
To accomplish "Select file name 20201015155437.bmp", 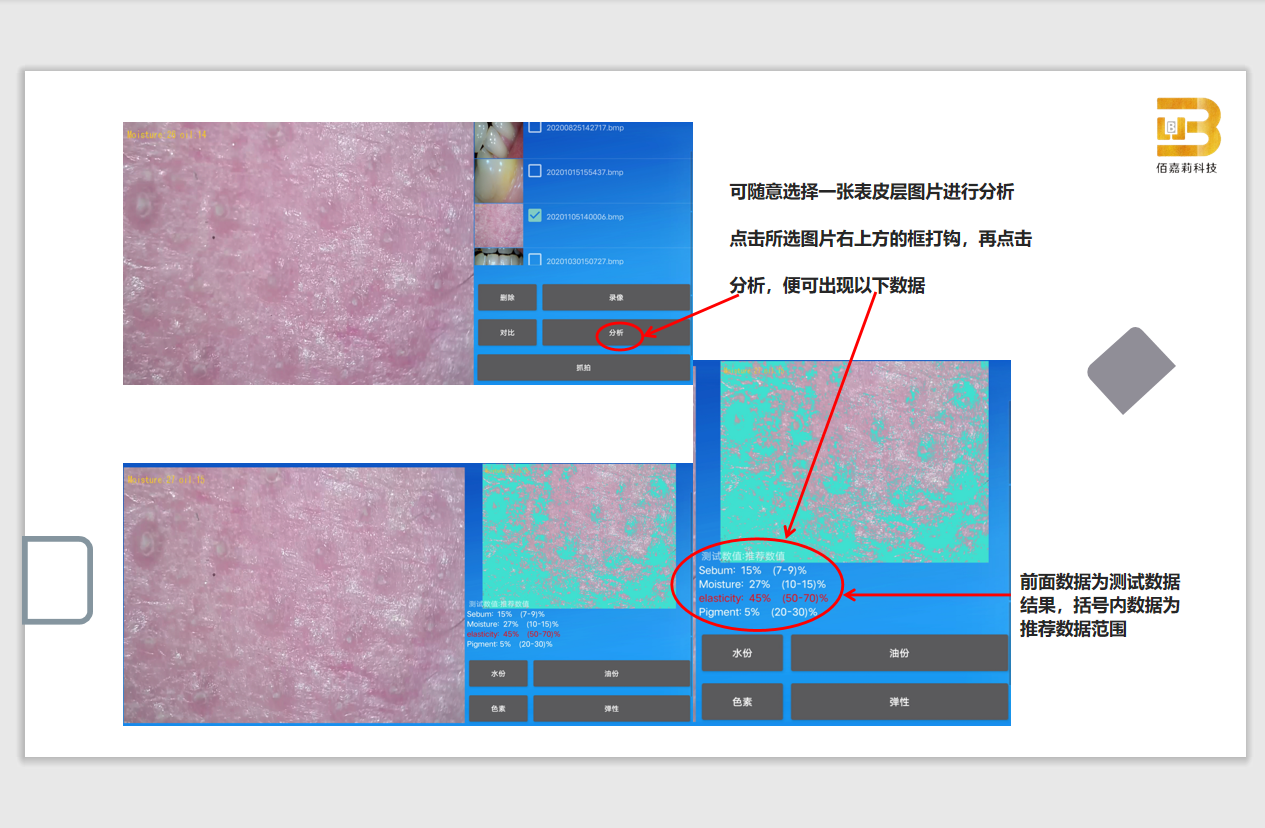I will click(584, 172).
